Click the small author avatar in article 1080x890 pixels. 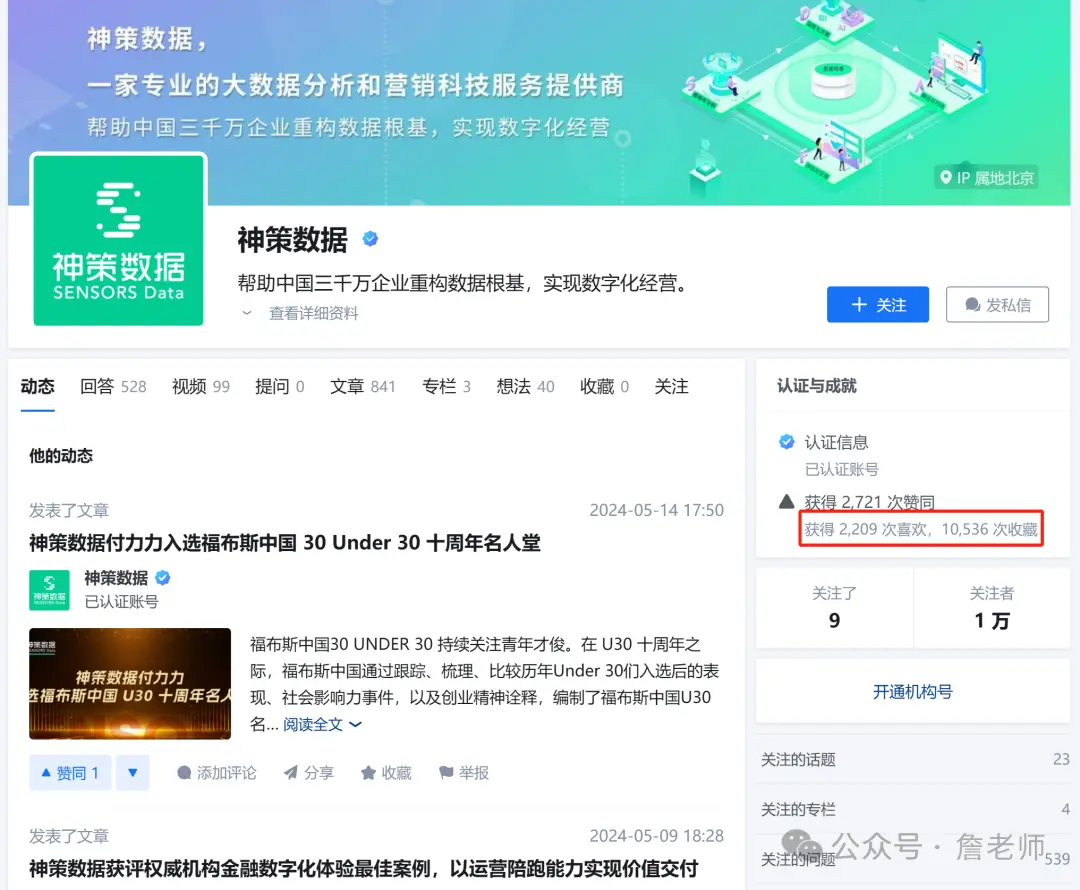[49, 590]
